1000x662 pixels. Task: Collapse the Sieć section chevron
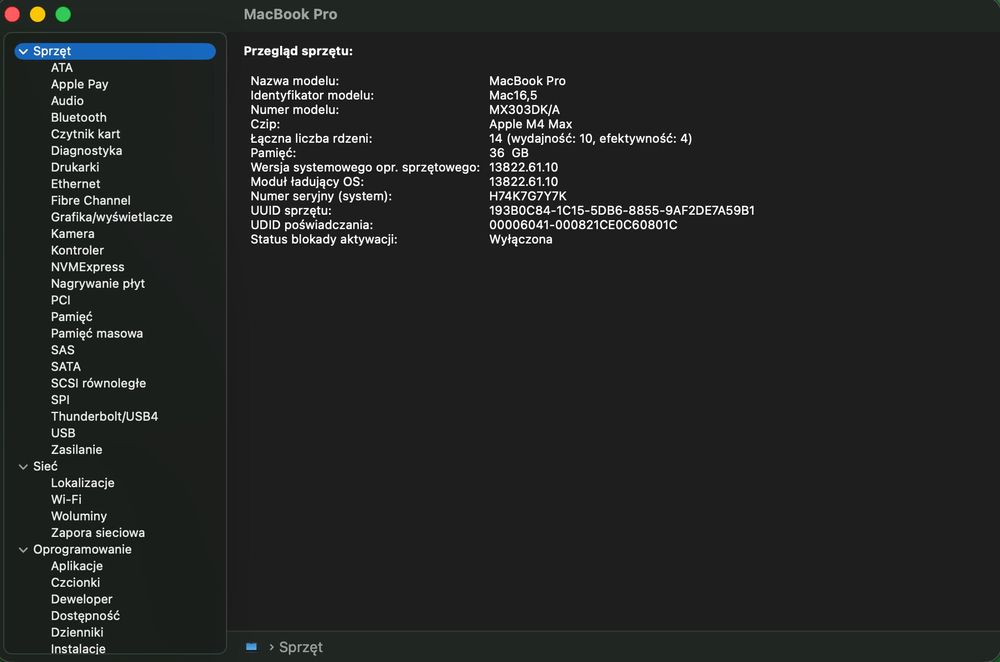23,466
